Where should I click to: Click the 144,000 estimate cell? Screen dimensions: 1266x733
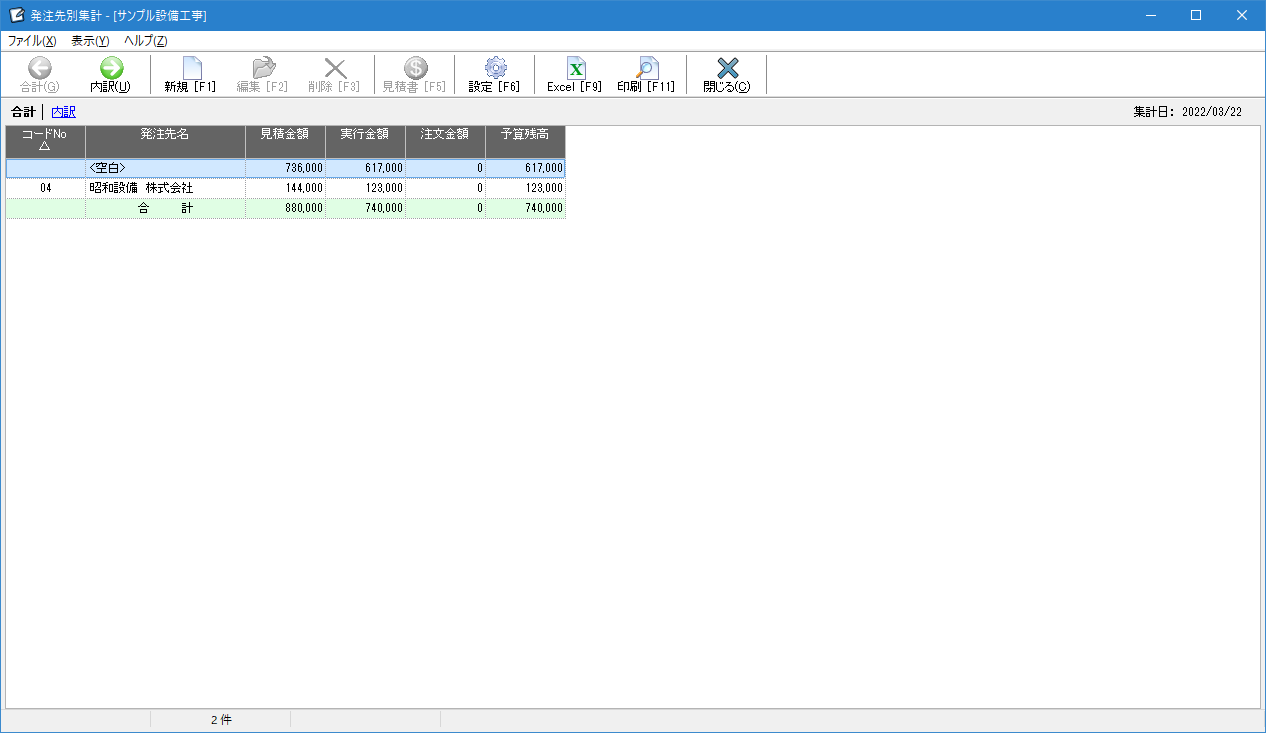[286, 188]
